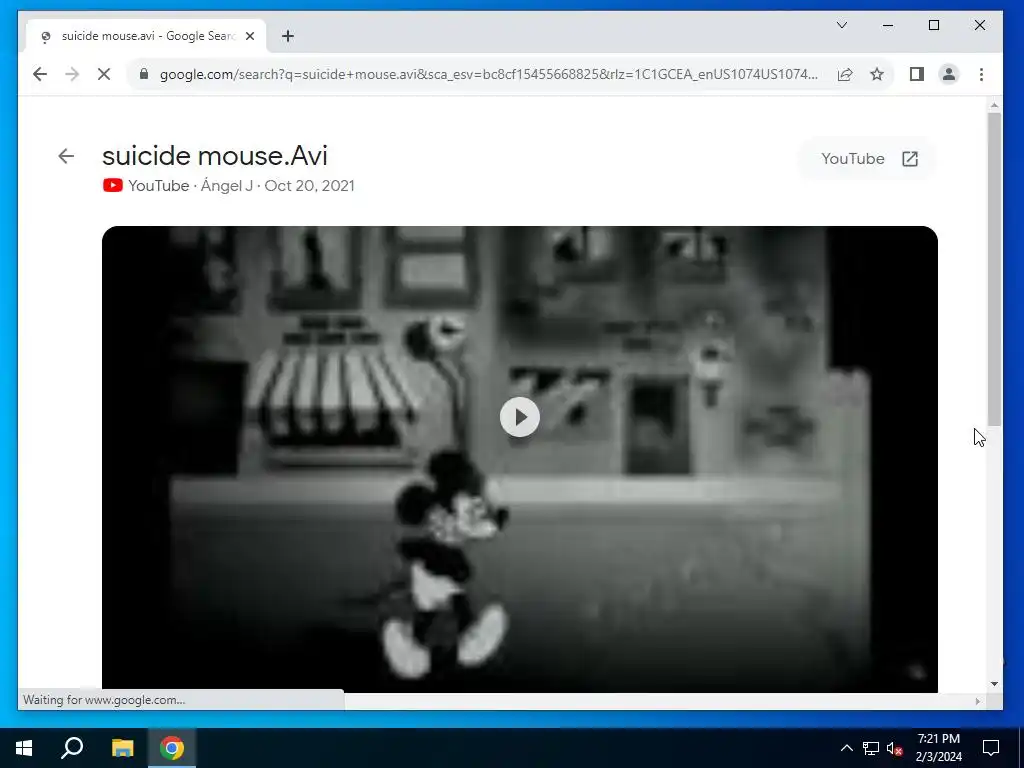Screen dimensions: 1024x768
Task: Open a new tab with plus button
Action: tap(288, 36)
